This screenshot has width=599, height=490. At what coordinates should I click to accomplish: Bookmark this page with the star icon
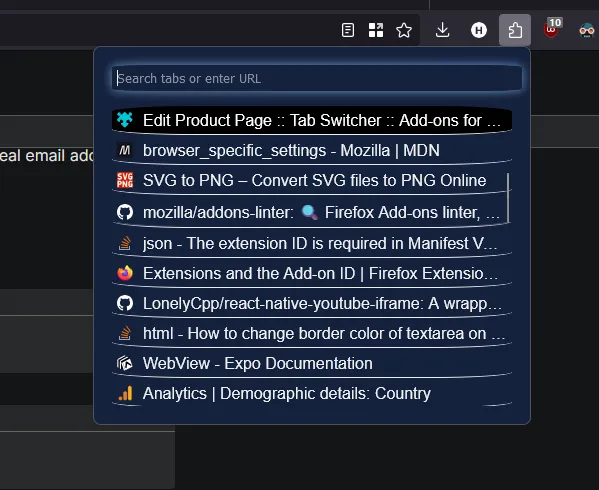[x=404, y=30]
